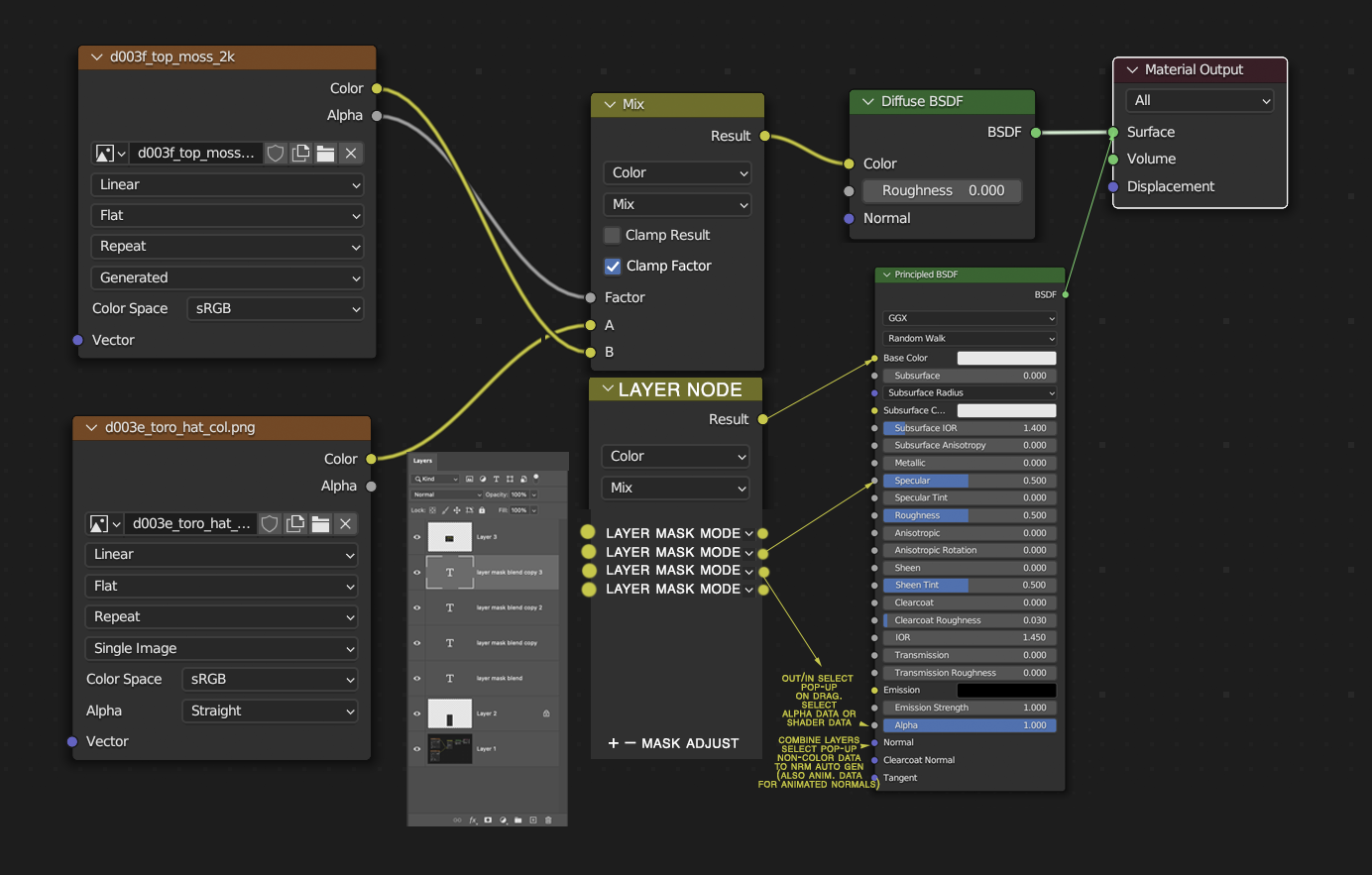Click Displacement socket on Material Output
This screenshot has height=875, width=1372.
tap(1113, 186)
